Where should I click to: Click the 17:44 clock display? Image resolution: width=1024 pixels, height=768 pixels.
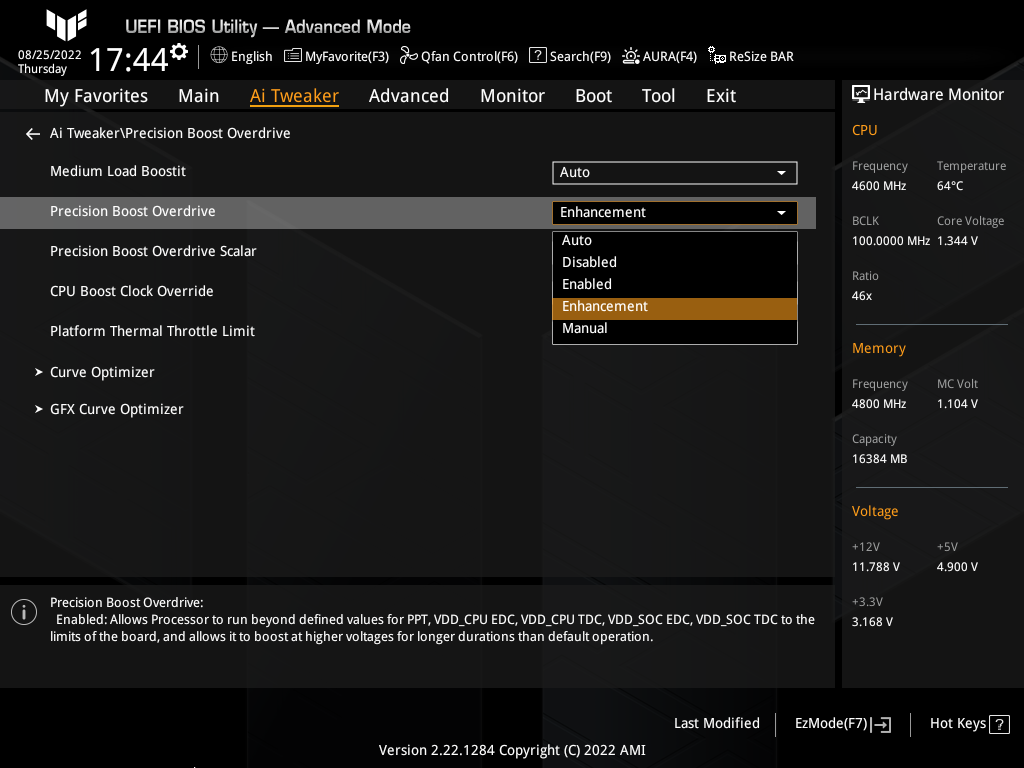[x=129, y=59]
